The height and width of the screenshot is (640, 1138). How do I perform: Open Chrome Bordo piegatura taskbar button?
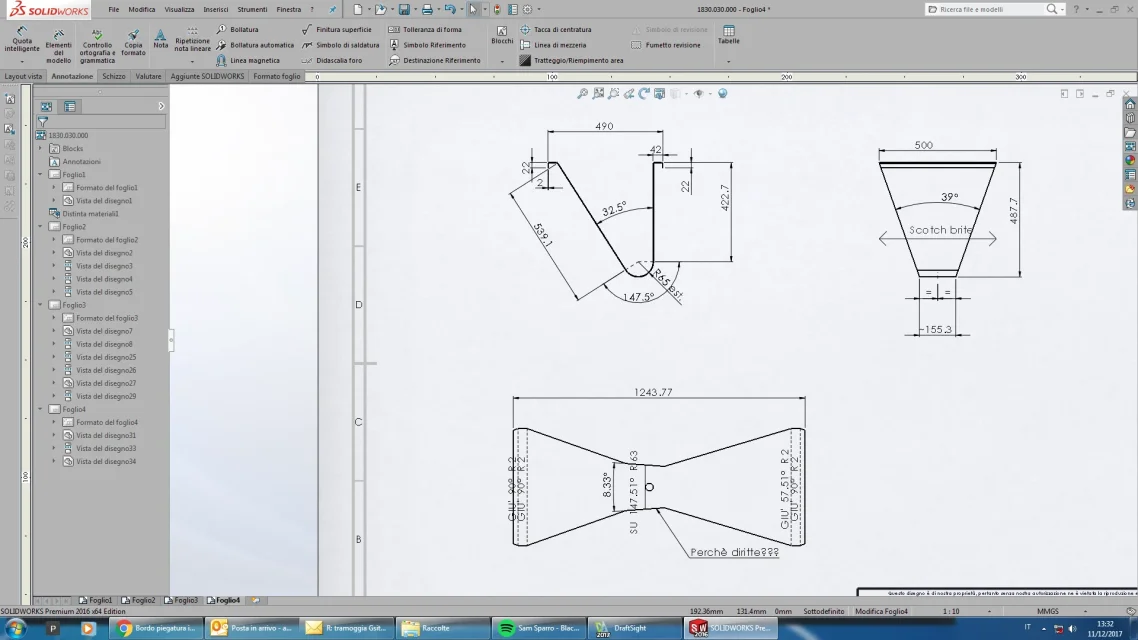click(x=157, y=628)
